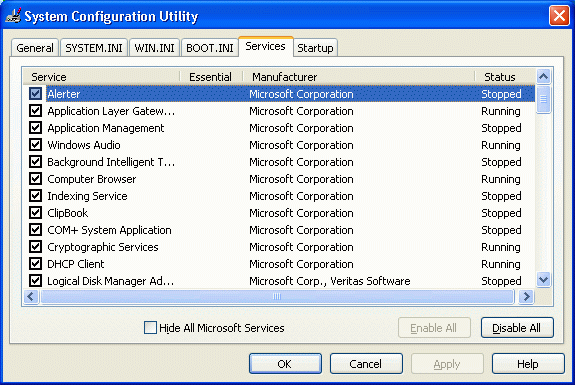
Task: Disable the Indexing Service checkbox
Action: click(36, 195)
